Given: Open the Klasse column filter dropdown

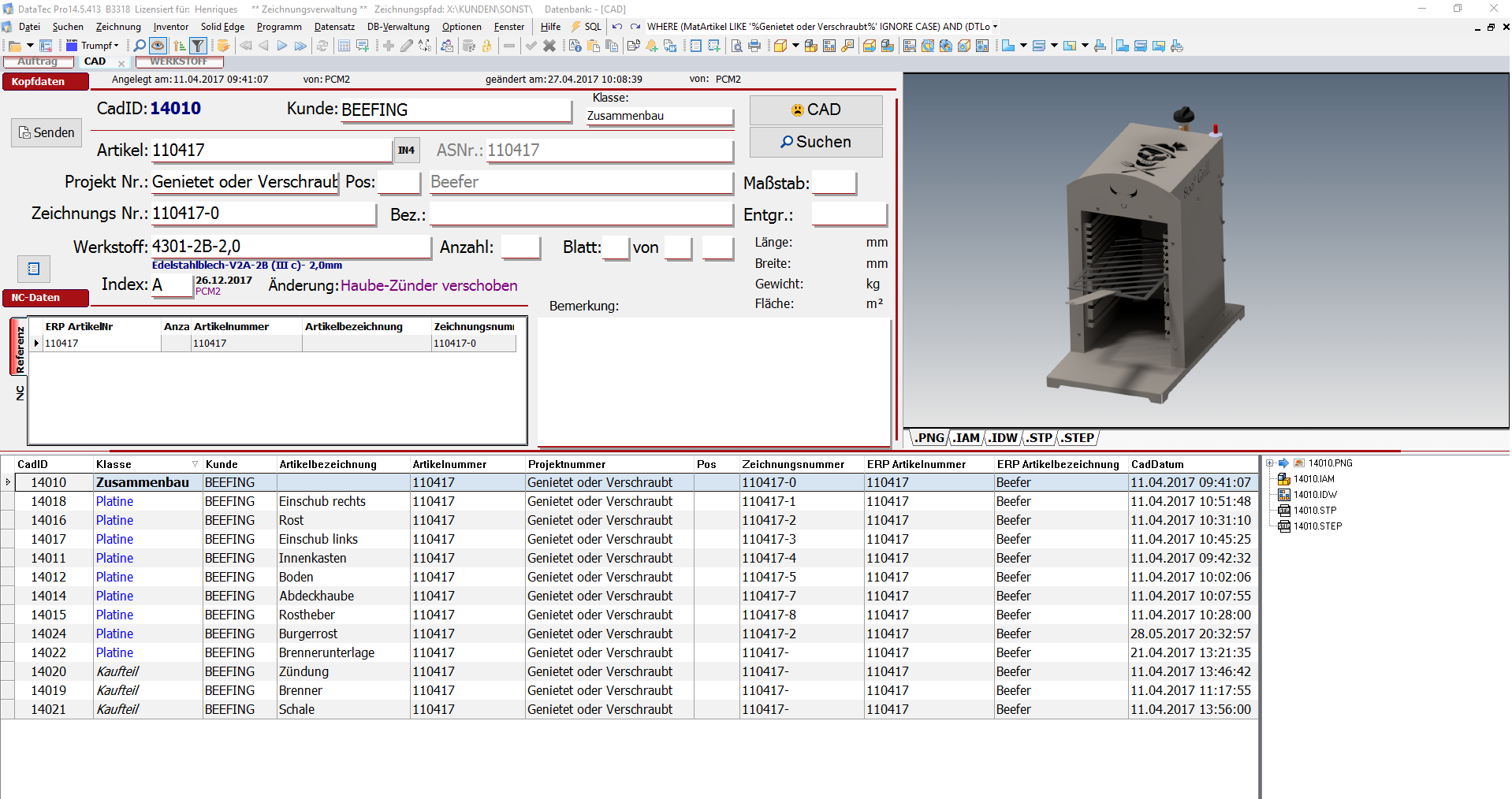Looking at the screenshot, I should tap(195, 464).
